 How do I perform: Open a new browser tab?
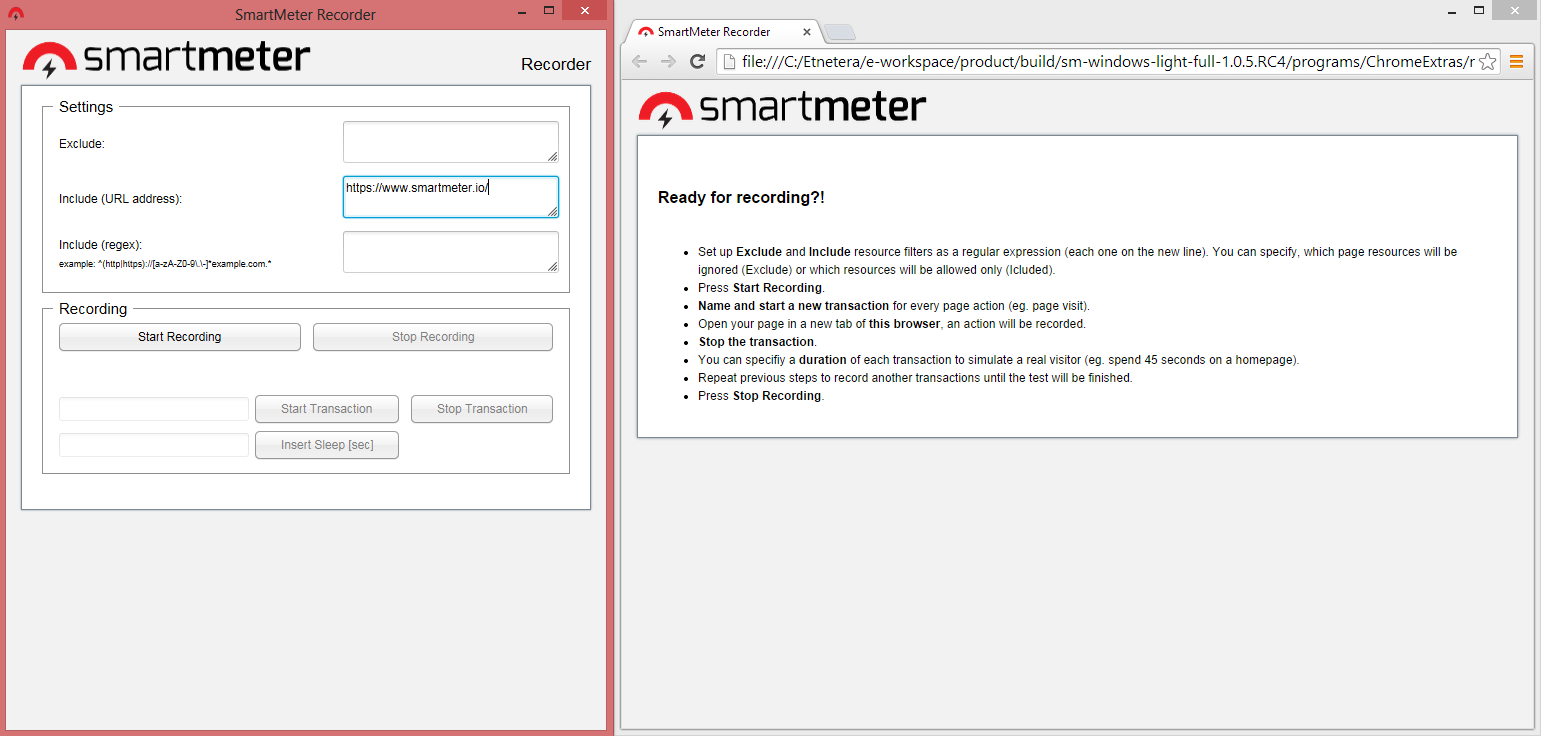[840, 32]
